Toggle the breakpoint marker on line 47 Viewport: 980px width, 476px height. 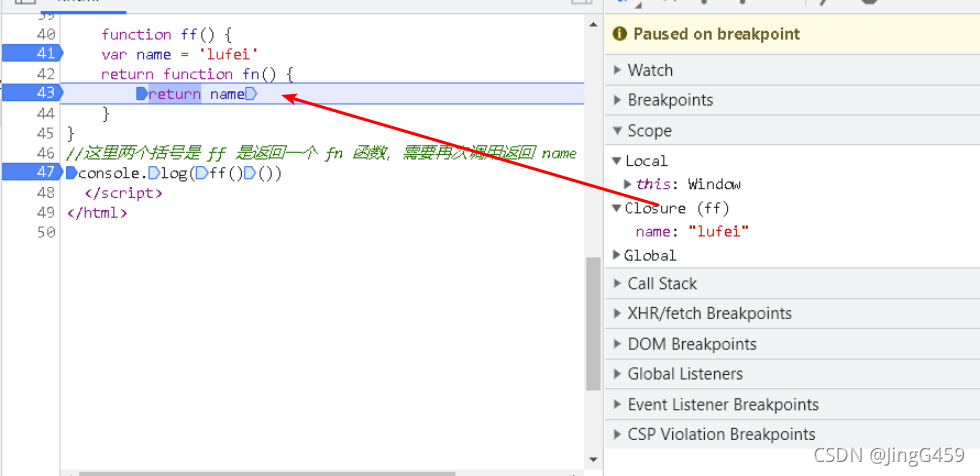[32, 172]
